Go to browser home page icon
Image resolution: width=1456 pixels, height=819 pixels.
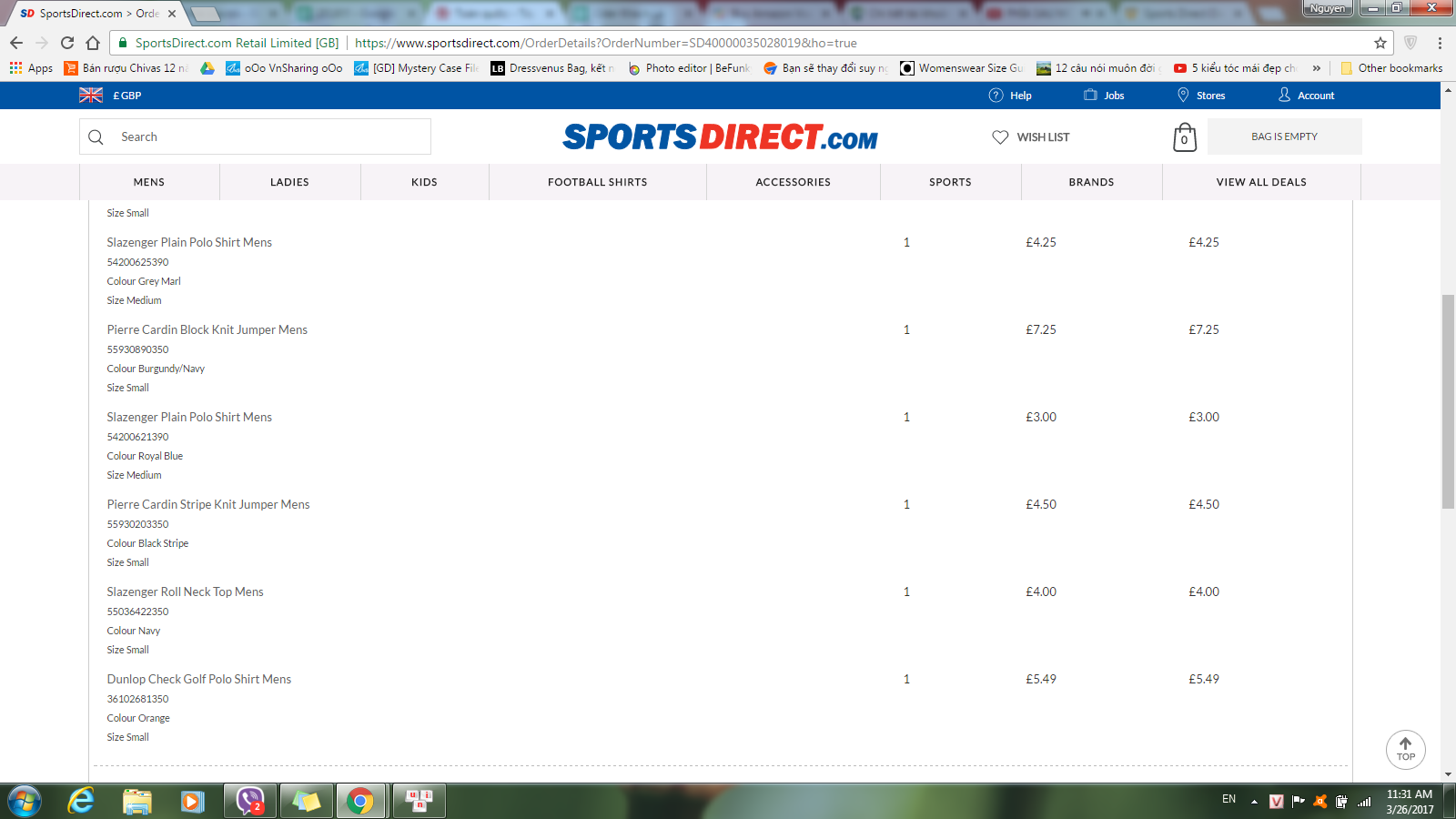coord(93,43)
